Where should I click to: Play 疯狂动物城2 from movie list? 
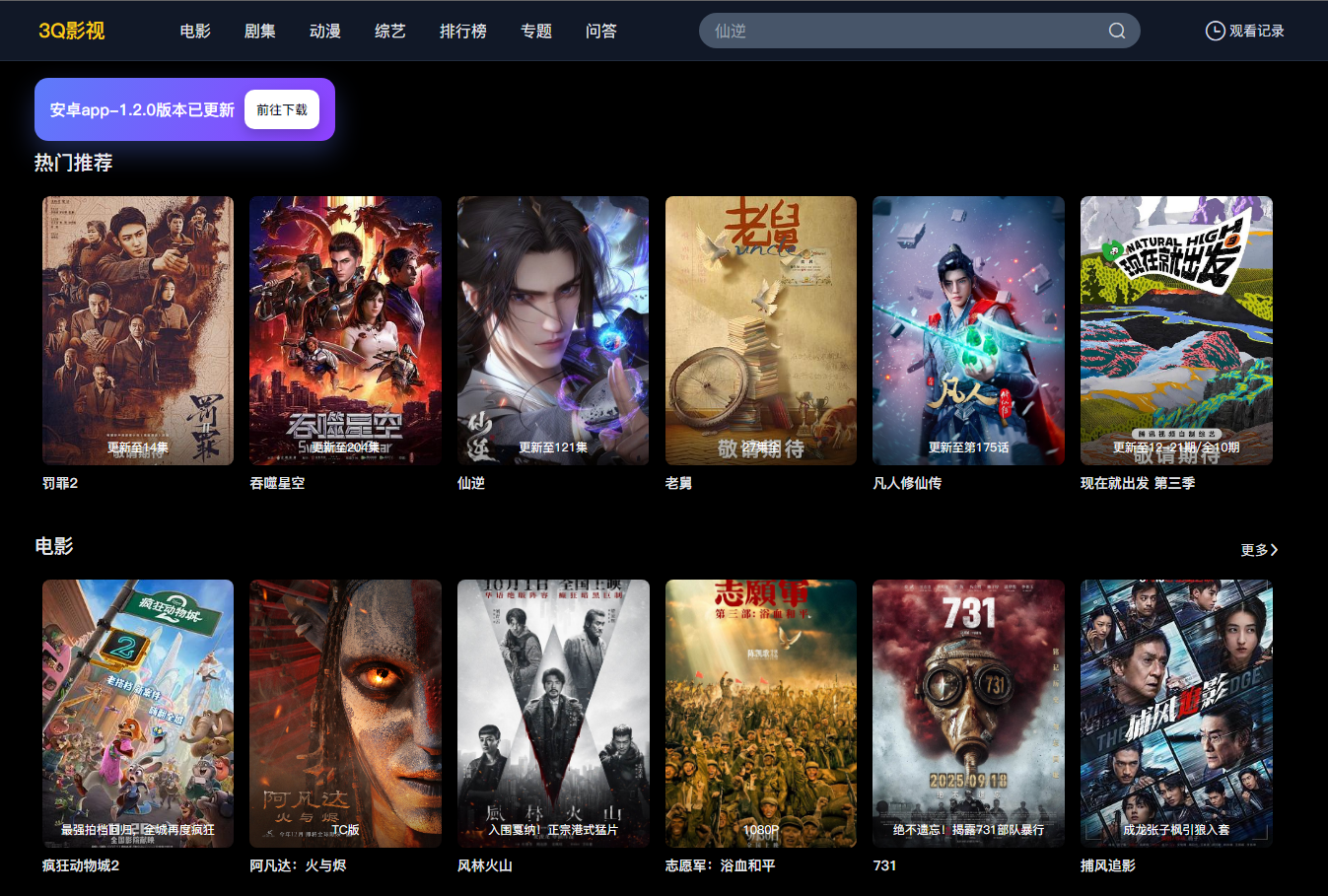point(138,713)
